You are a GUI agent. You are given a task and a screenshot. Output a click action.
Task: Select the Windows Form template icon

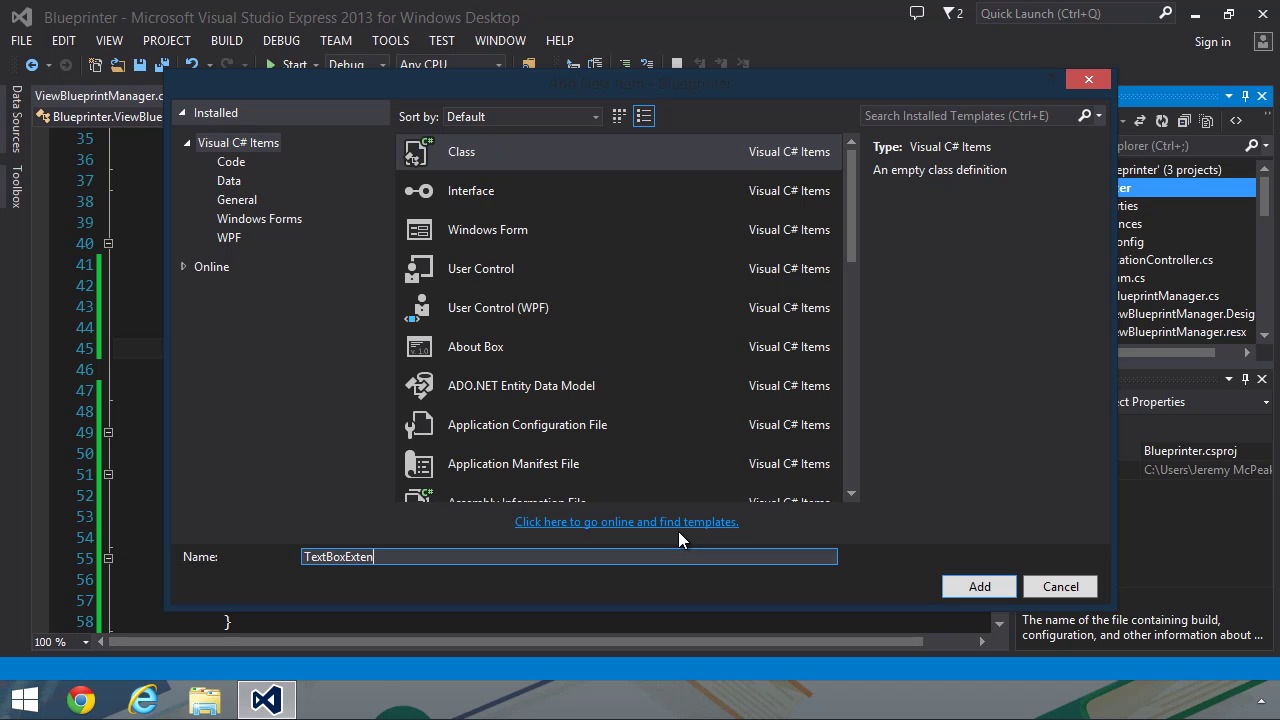(x=419, y=230)
